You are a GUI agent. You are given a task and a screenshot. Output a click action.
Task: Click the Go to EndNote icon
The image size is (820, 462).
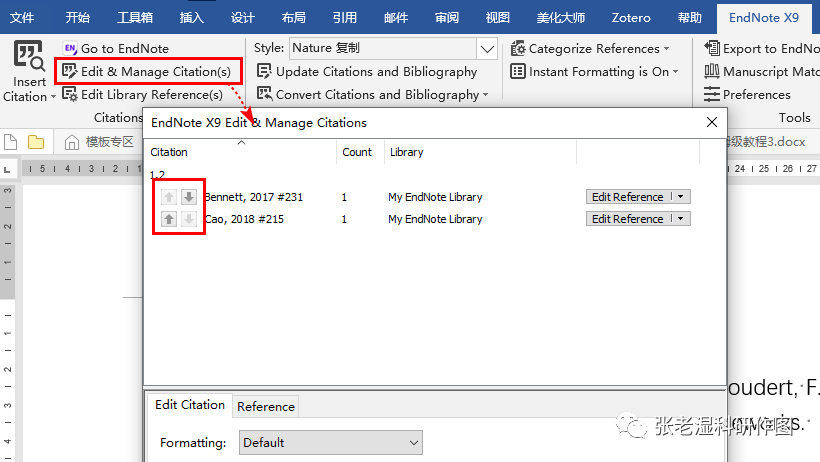(70, 48)
